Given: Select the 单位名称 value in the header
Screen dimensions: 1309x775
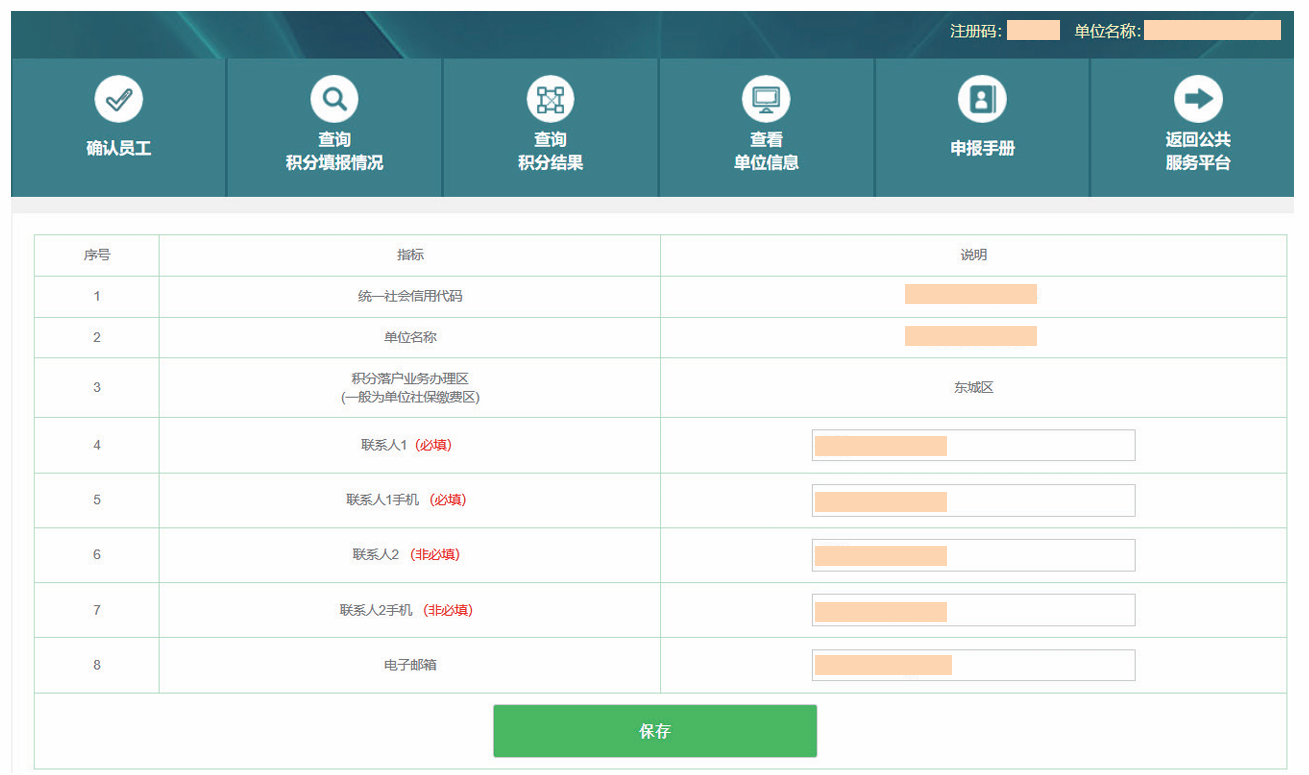Looking at the screenshot, I should point(1212,31).
